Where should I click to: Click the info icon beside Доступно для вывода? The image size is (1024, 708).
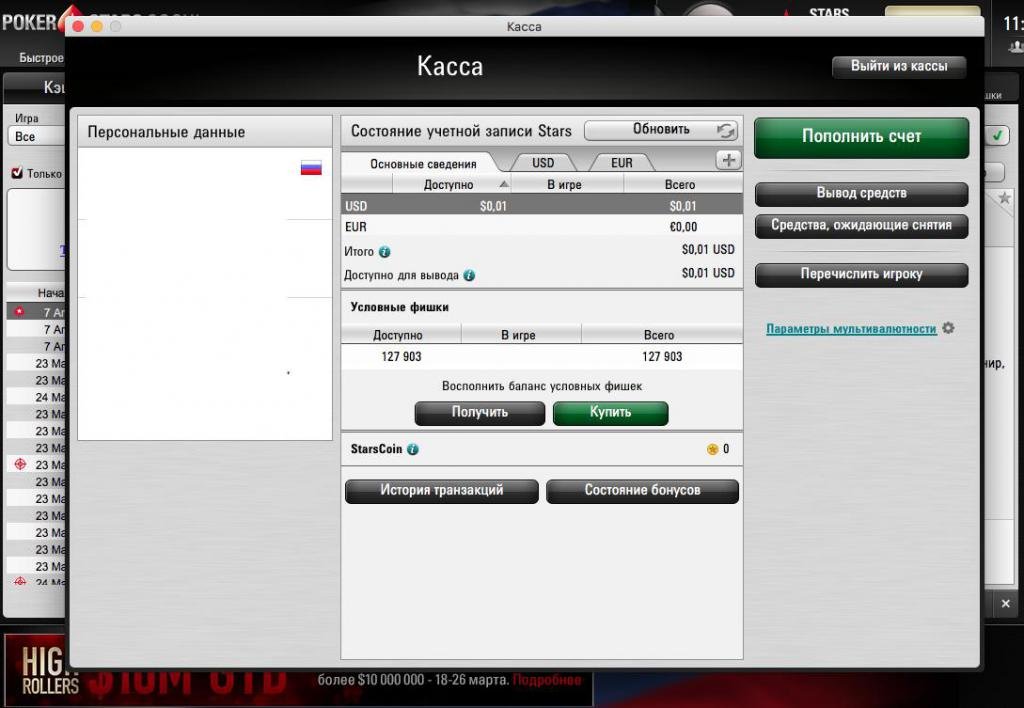pyautogui.click(x=469, y=276)
